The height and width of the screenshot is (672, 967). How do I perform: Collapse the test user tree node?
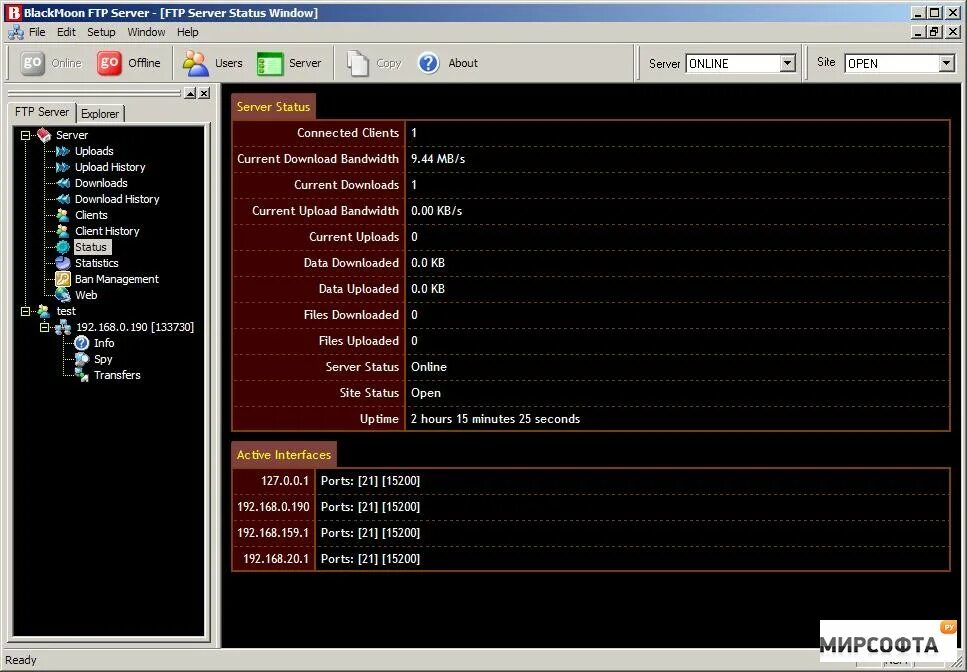point(25,311)
